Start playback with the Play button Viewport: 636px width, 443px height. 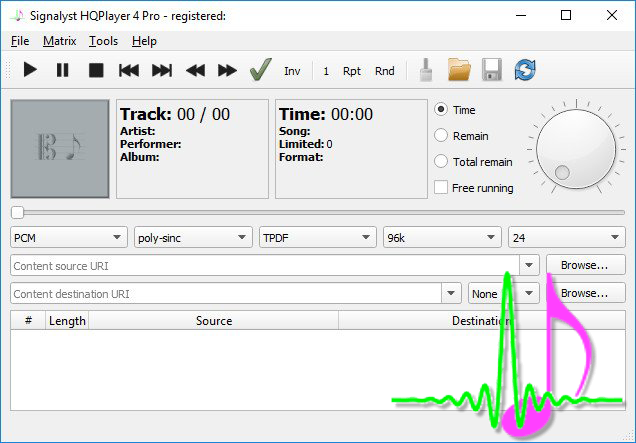30,70
